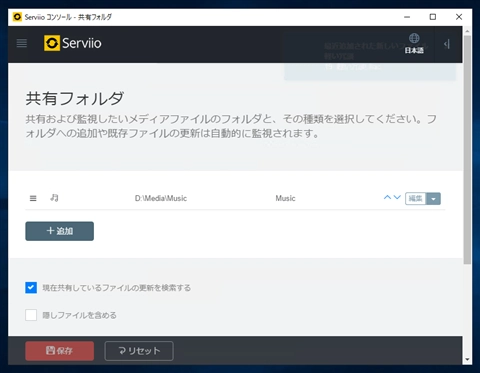Open the 日本語 language selector globe
This screenshot has width=480, height=373.
414,44
